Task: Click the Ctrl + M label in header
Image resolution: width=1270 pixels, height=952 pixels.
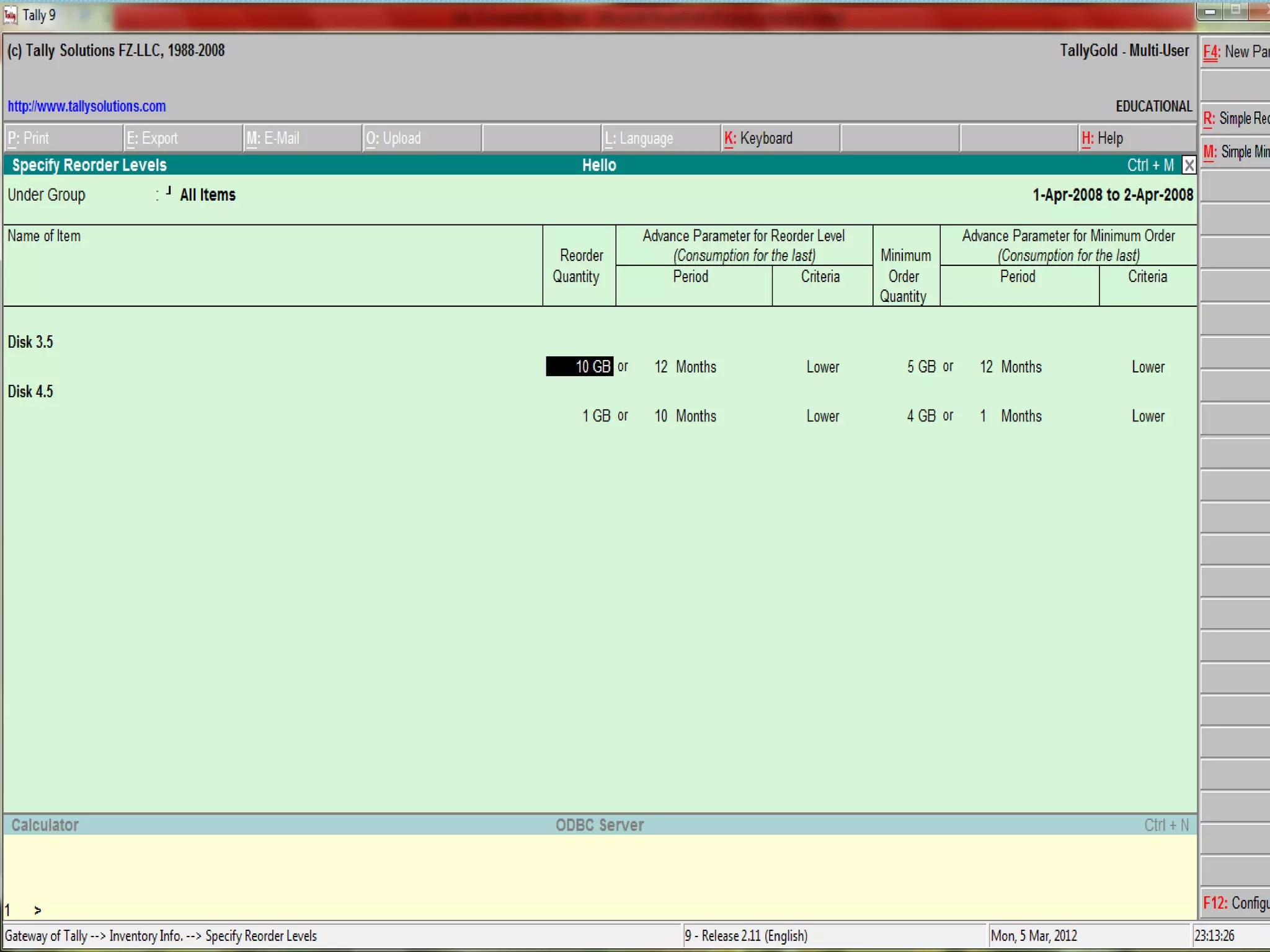Action: point(1150,165)
